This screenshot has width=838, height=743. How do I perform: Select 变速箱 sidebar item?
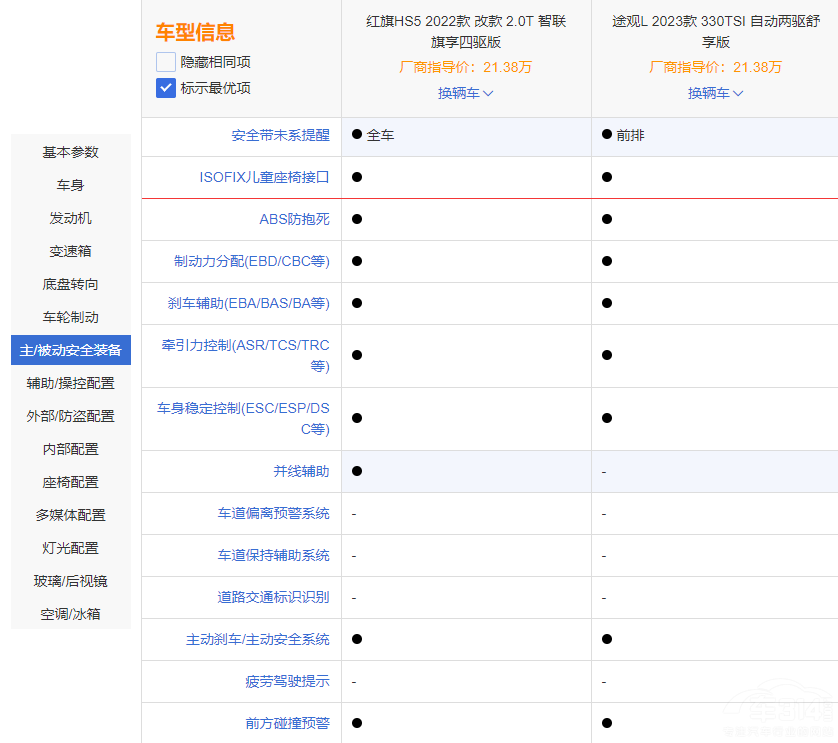(71, 251)
